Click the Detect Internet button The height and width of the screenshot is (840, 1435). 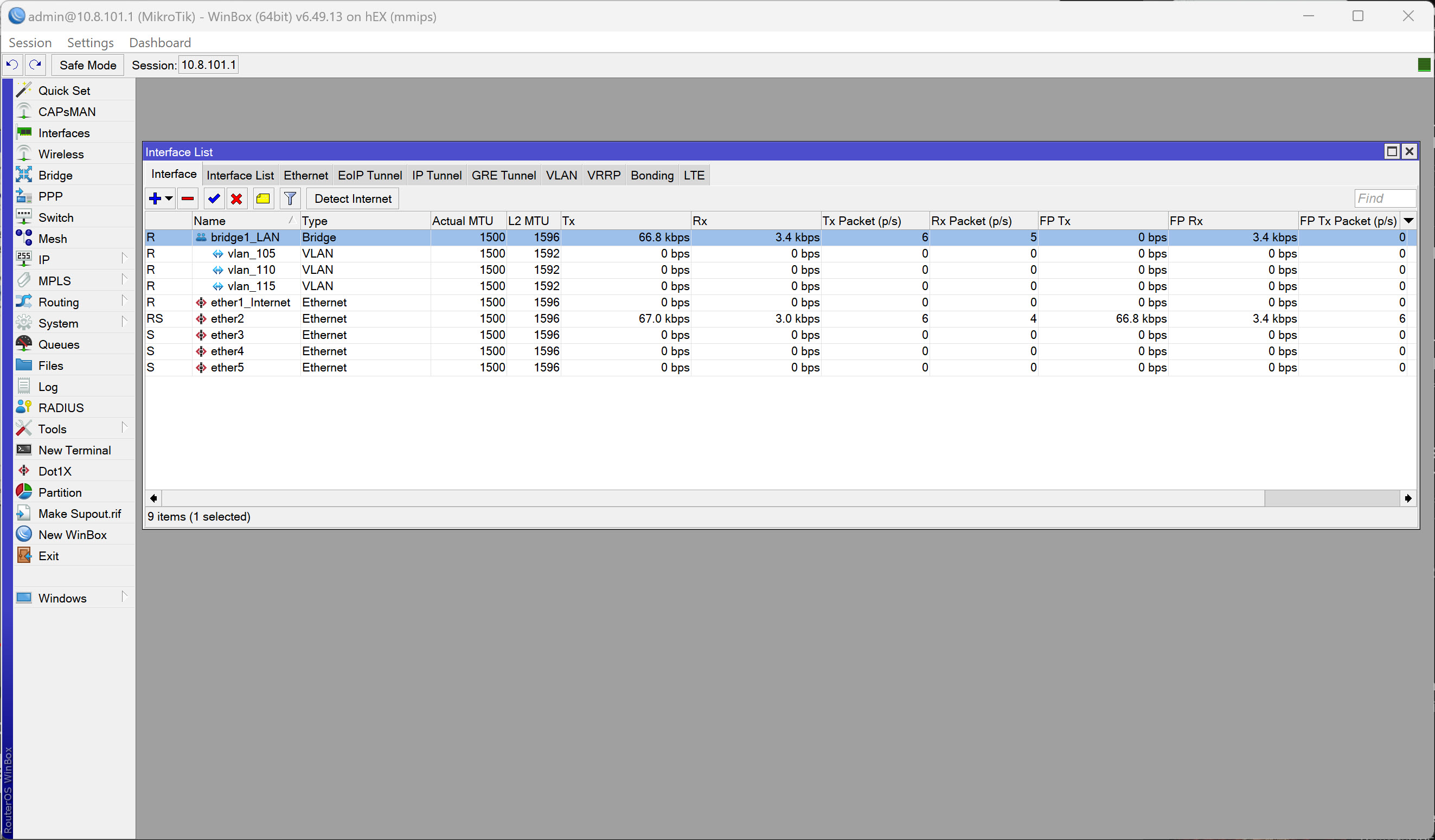pyautogui.click(x=352, y=198)
